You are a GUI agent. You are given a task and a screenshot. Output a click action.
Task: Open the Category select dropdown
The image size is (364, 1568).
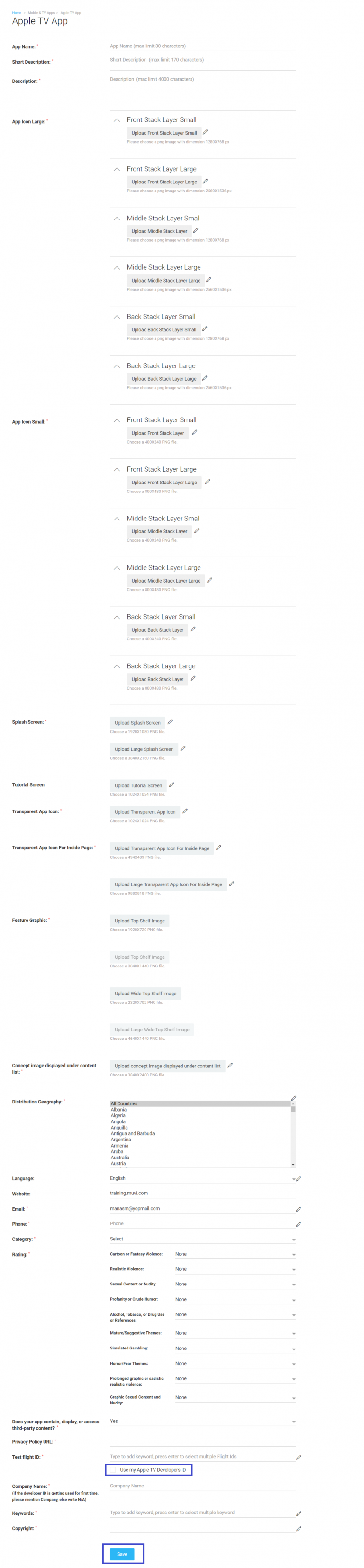pyautogui.click(x=203, y=1239)
